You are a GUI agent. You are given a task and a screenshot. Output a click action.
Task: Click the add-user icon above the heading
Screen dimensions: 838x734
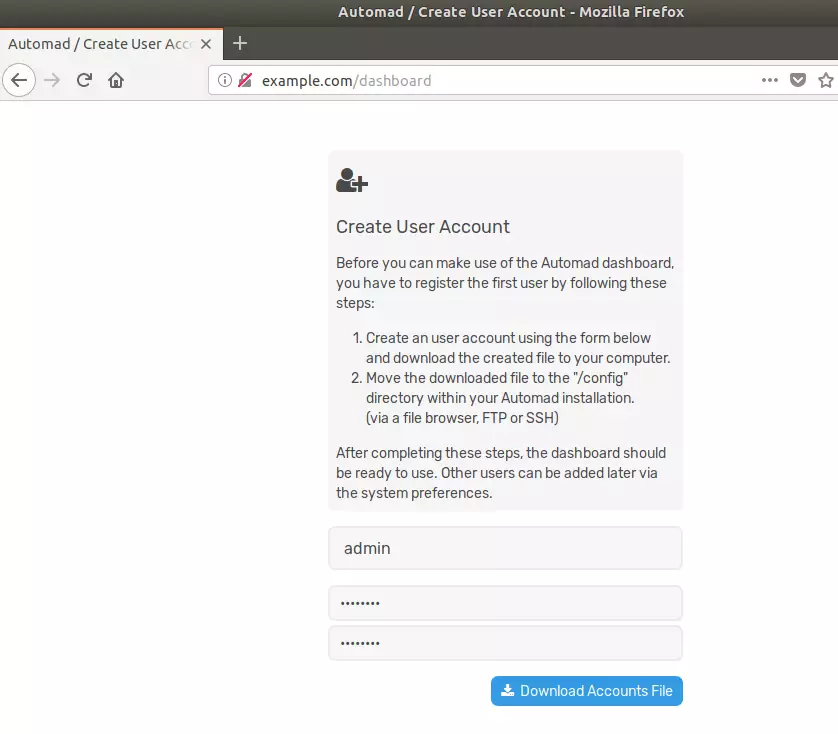352,180
